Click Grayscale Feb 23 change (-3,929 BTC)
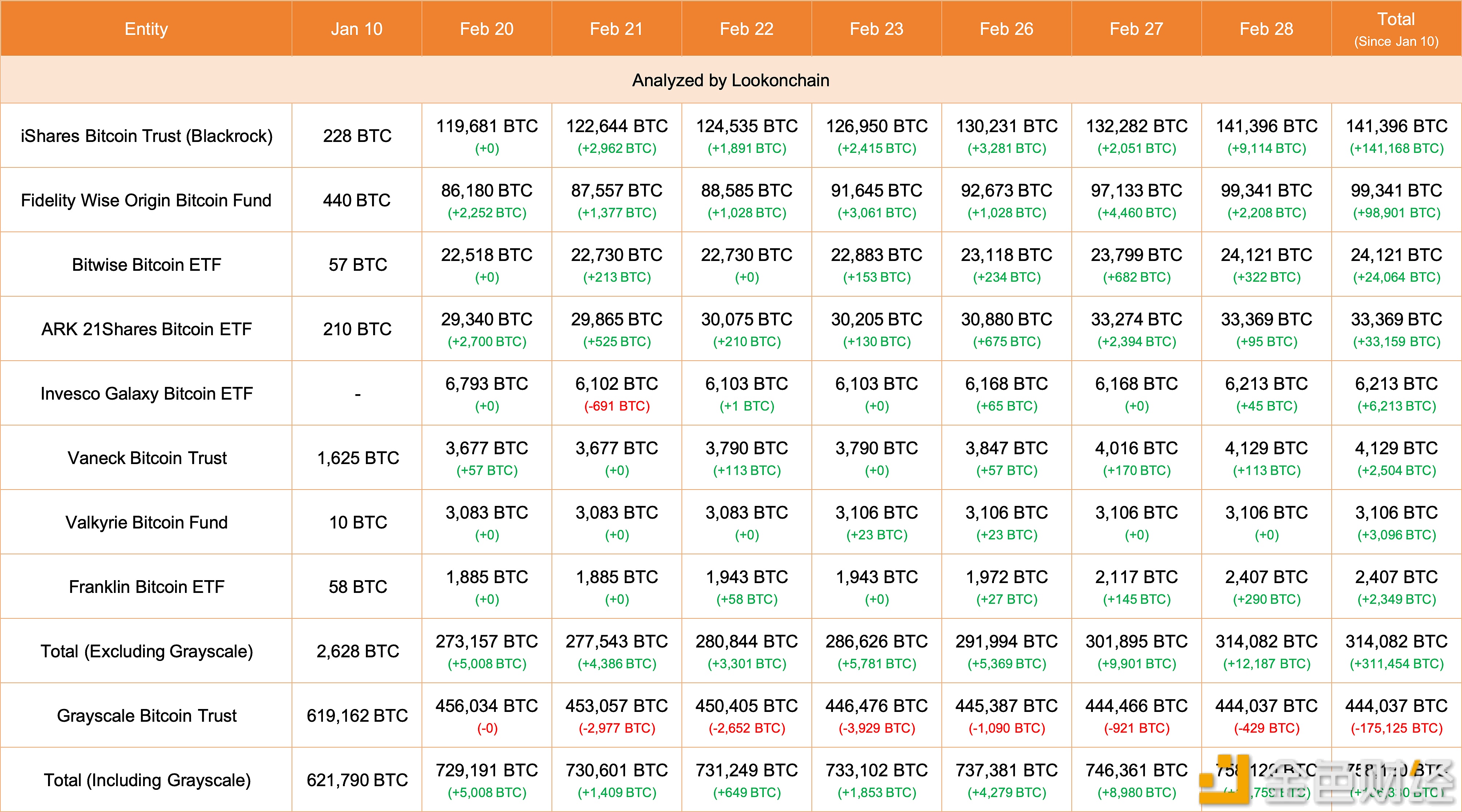Image resolution: width=1462 pixels, height=812 pixels. (x=877, y=729)
